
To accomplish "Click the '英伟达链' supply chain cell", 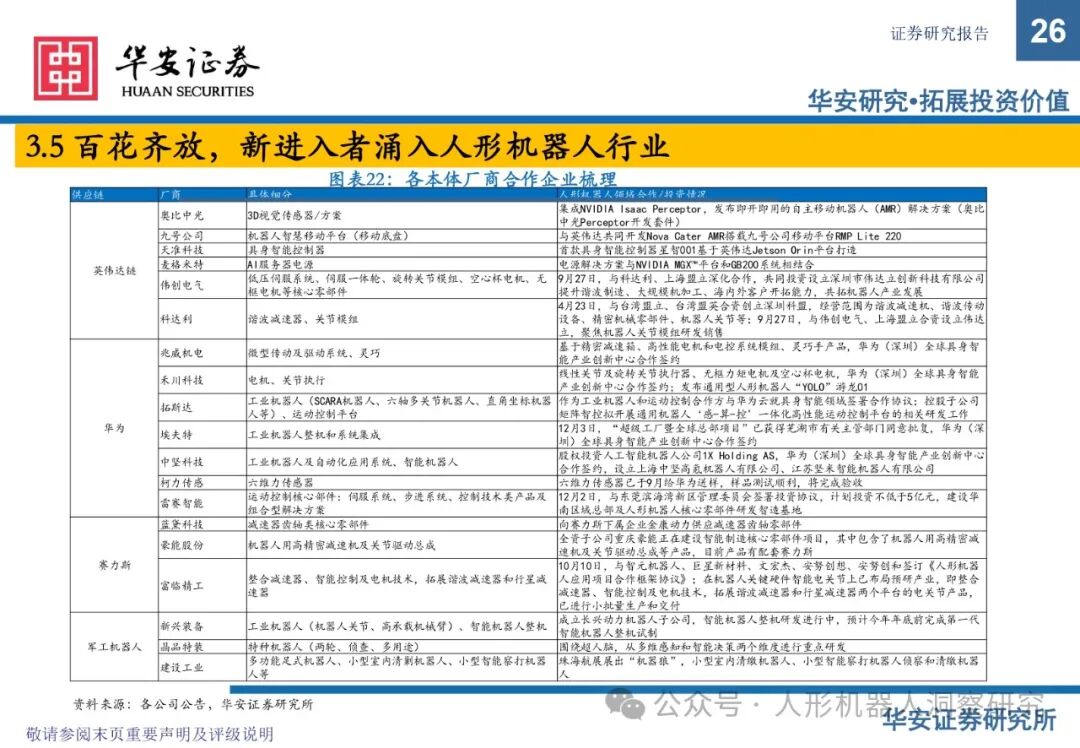I will [114, 271].
